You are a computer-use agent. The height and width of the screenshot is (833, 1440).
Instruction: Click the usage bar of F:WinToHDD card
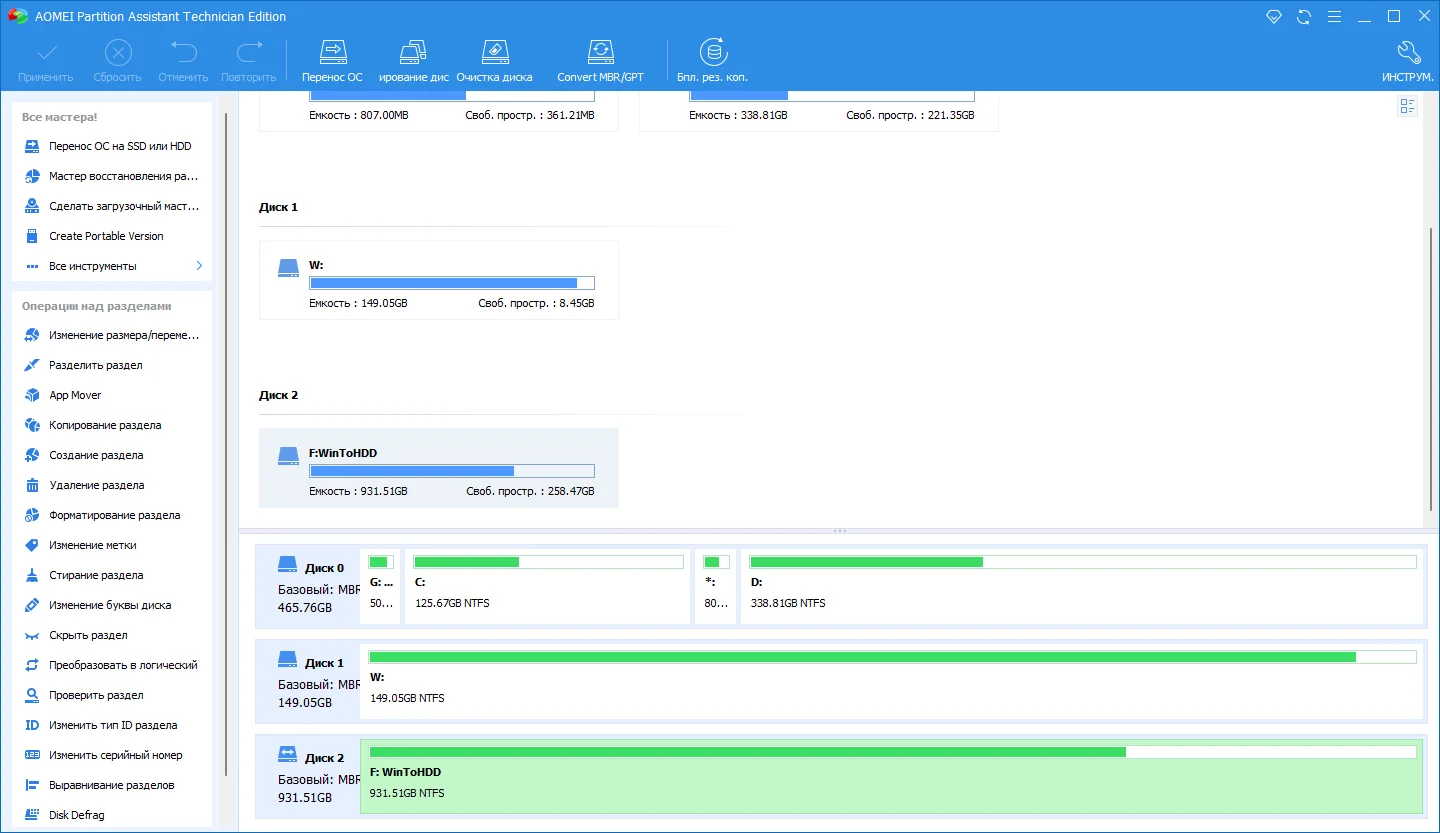pyautogui.click(x=452, y=471)
